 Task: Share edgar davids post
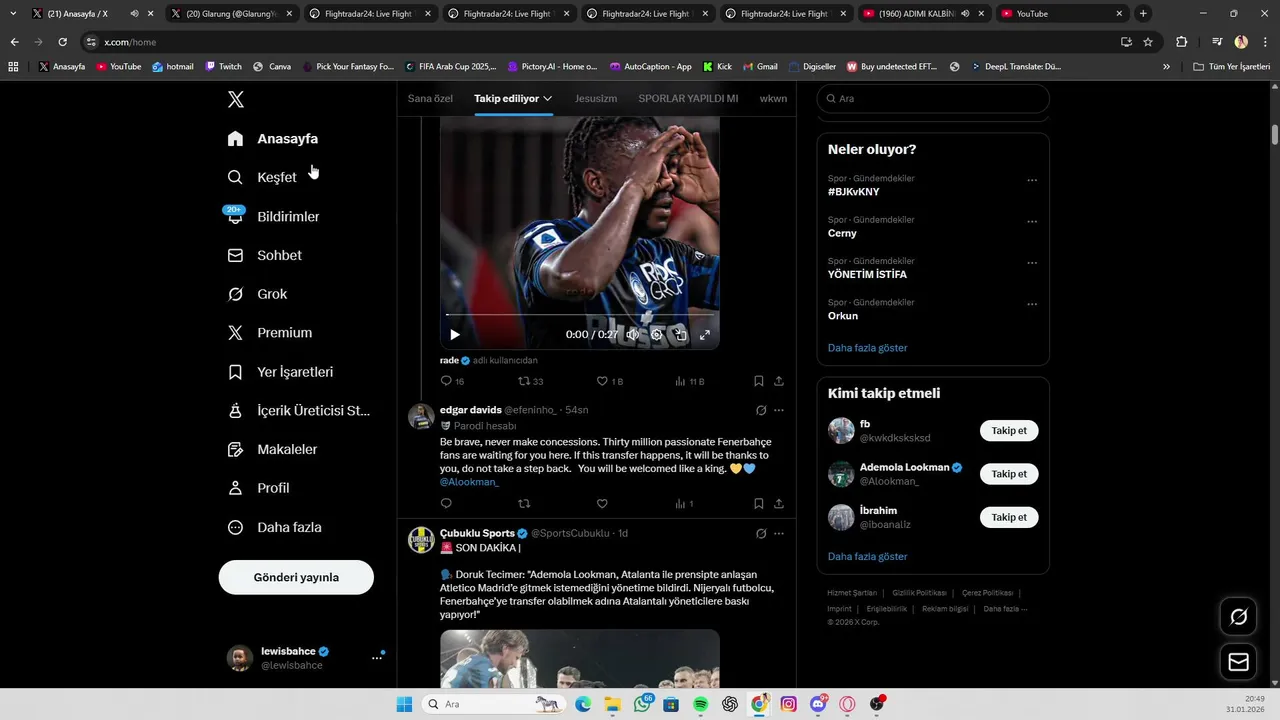(779, 504)
